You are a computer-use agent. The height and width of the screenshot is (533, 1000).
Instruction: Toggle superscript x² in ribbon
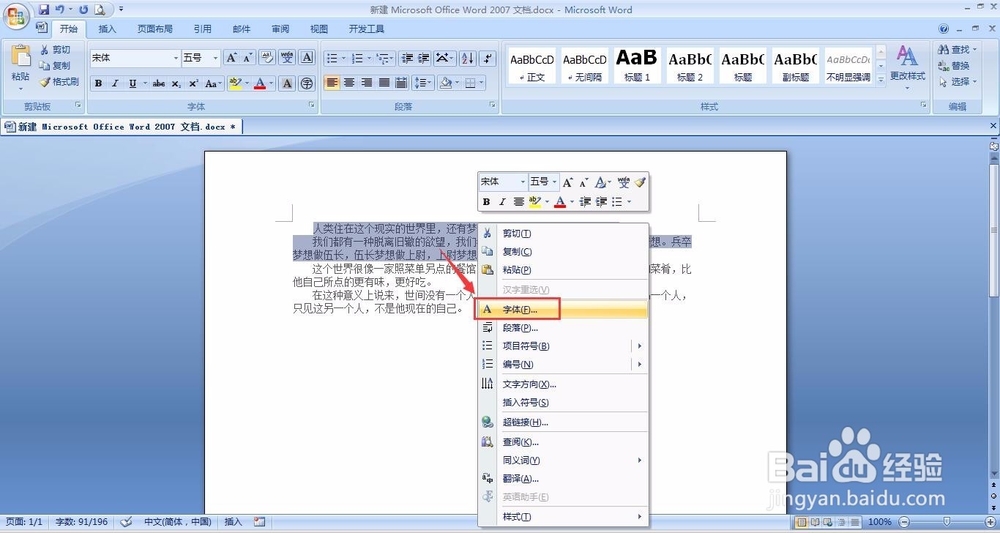point(193,83)
